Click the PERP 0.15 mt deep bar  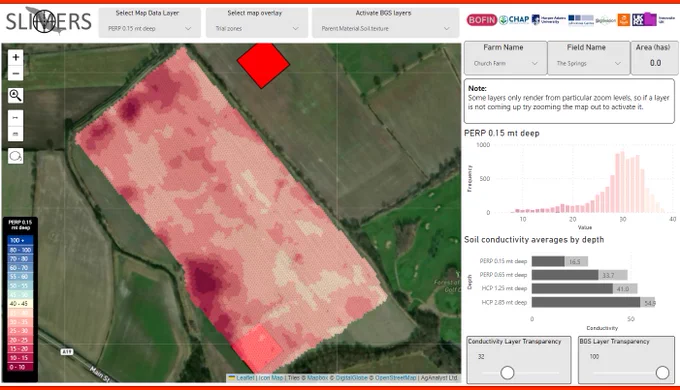point(559,261)
